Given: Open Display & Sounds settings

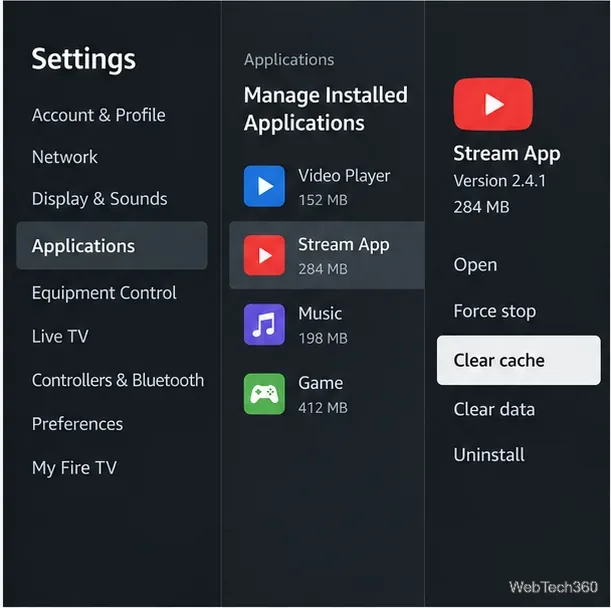Looking at the screenshot, I should tap(100, 199).
